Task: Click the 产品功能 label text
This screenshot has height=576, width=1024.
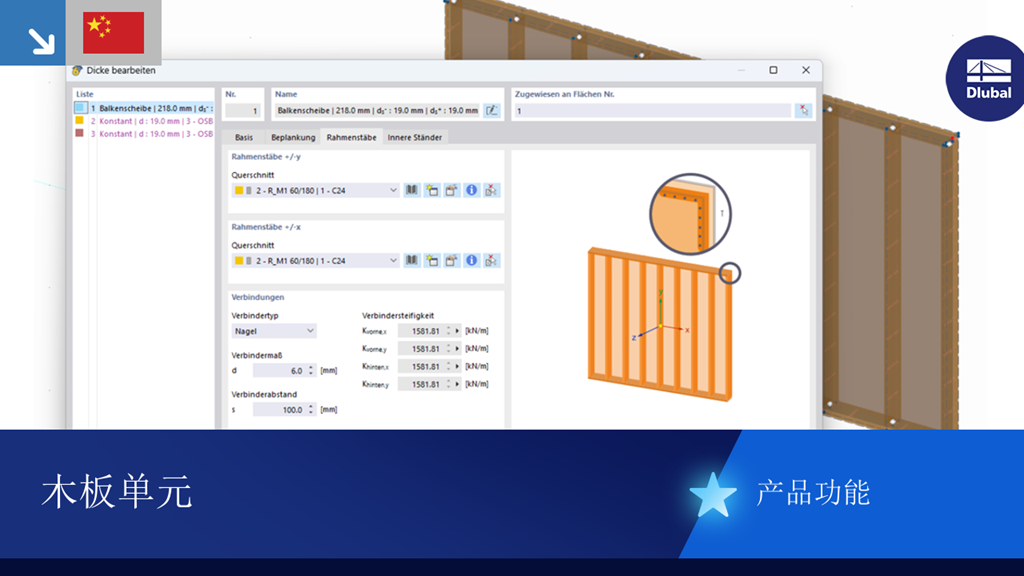Action: coord(813,493)
